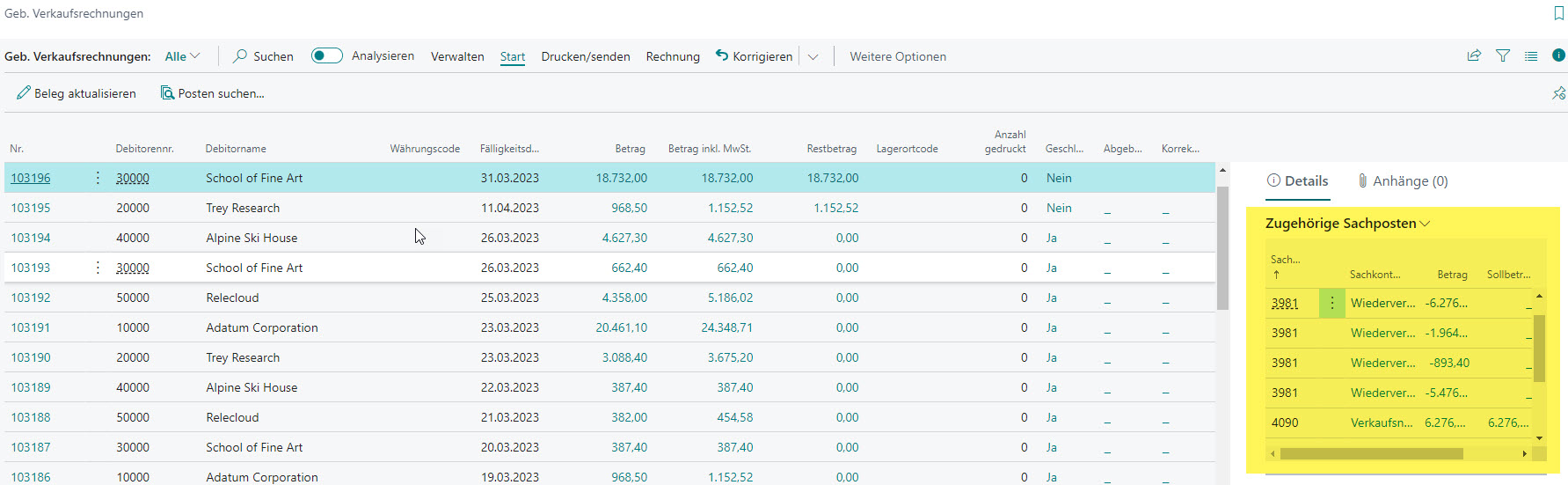The height and width of the screenshot is (485, 1568).
Task: Click Nein in row Trey Research 103195
Action: [1059, 208]
